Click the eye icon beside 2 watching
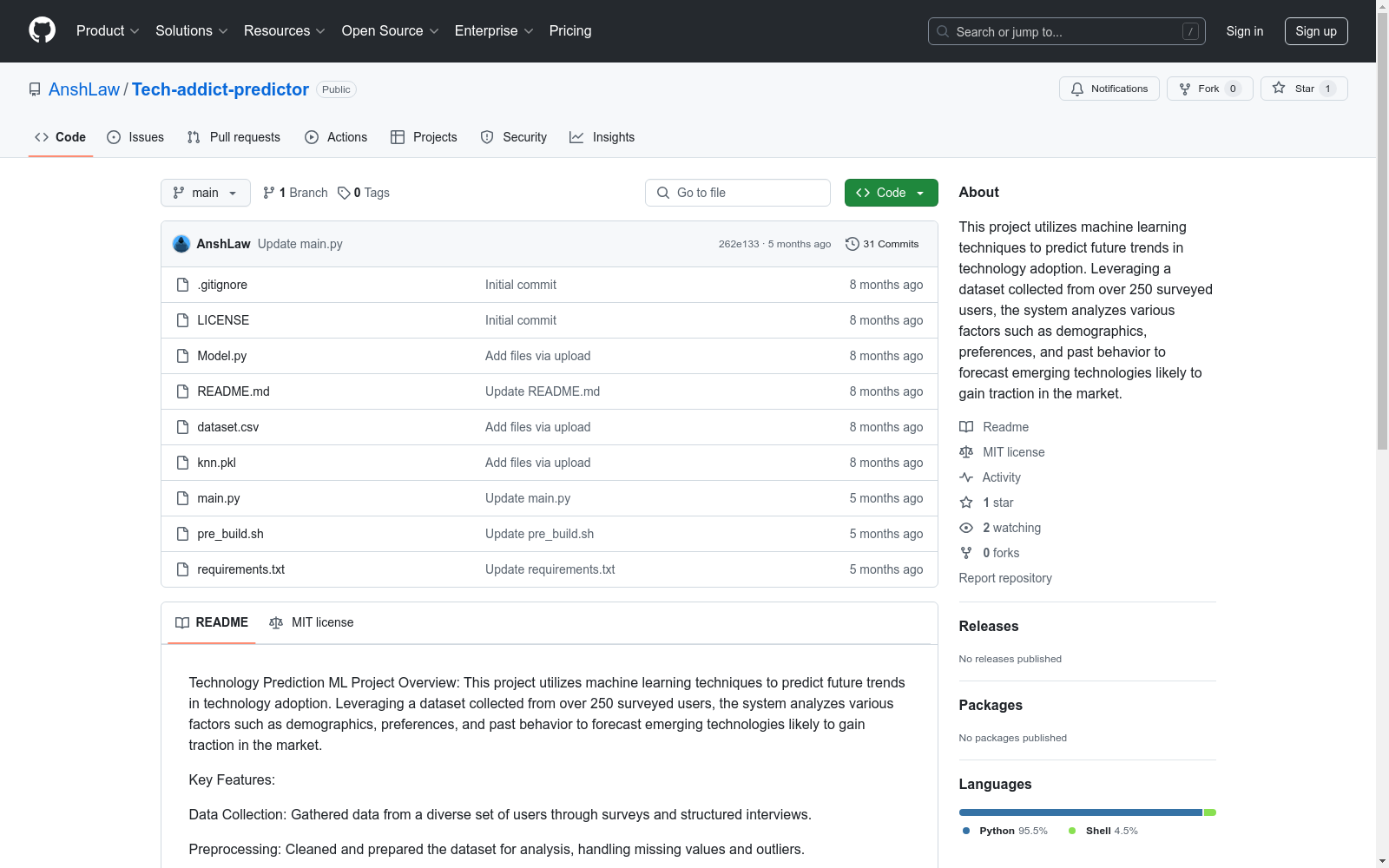 click(x=966, y=528)
